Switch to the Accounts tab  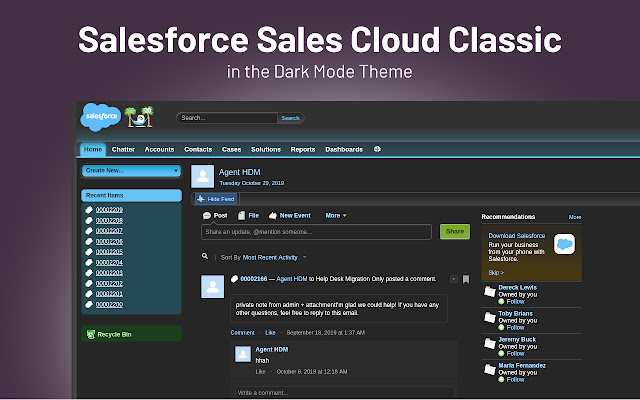[x=159, y=149]
